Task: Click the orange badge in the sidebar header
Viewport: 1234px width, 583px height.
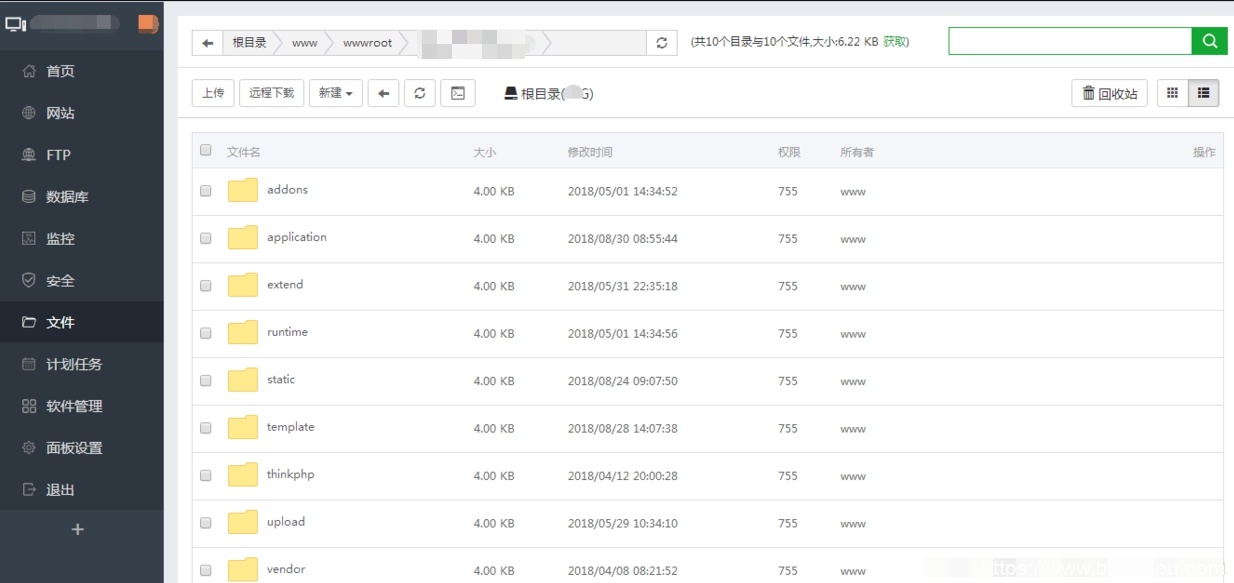Action: point(147,23)
